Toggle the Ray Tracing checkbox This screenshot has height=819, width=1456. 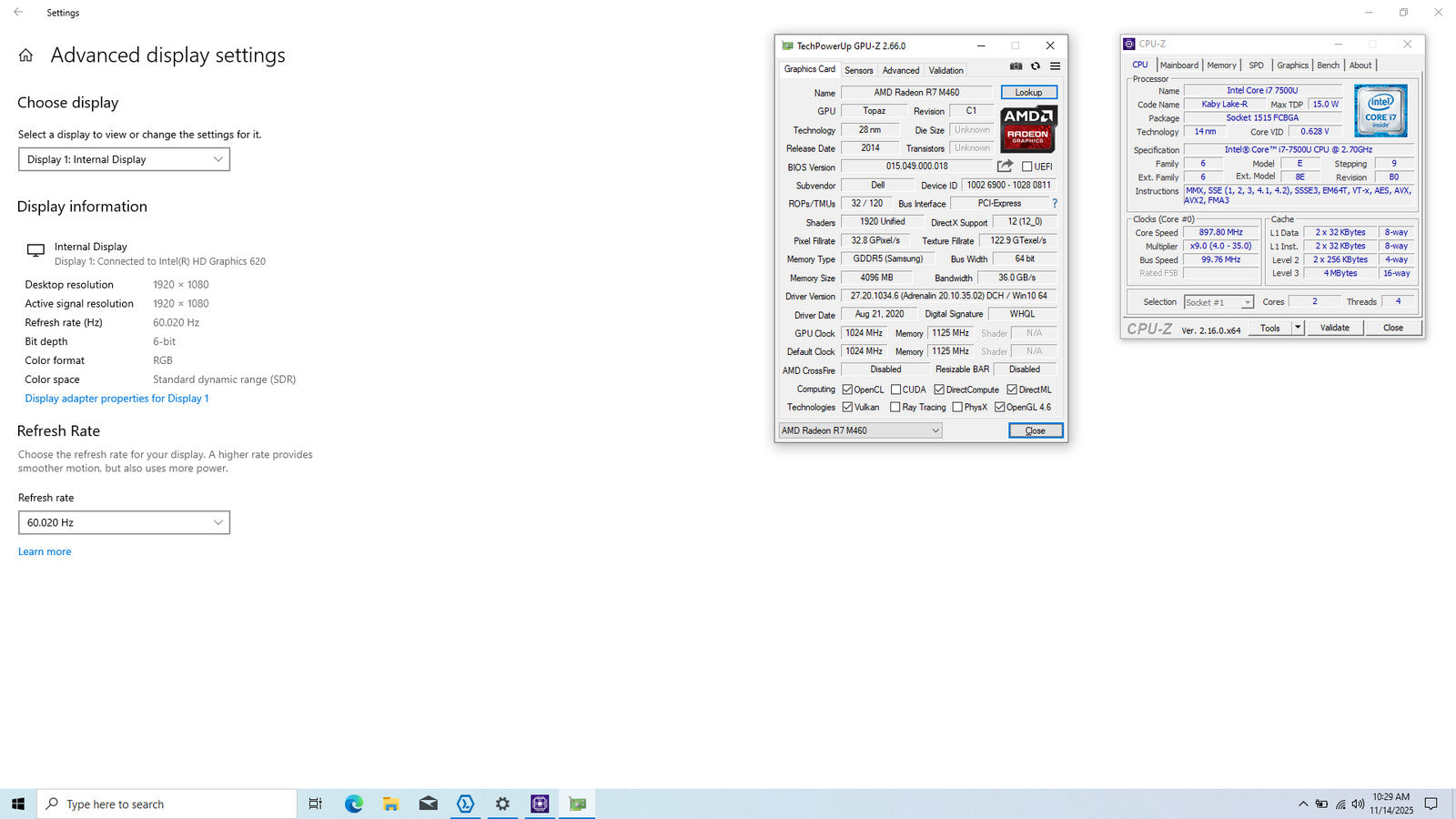click(895, 408)
